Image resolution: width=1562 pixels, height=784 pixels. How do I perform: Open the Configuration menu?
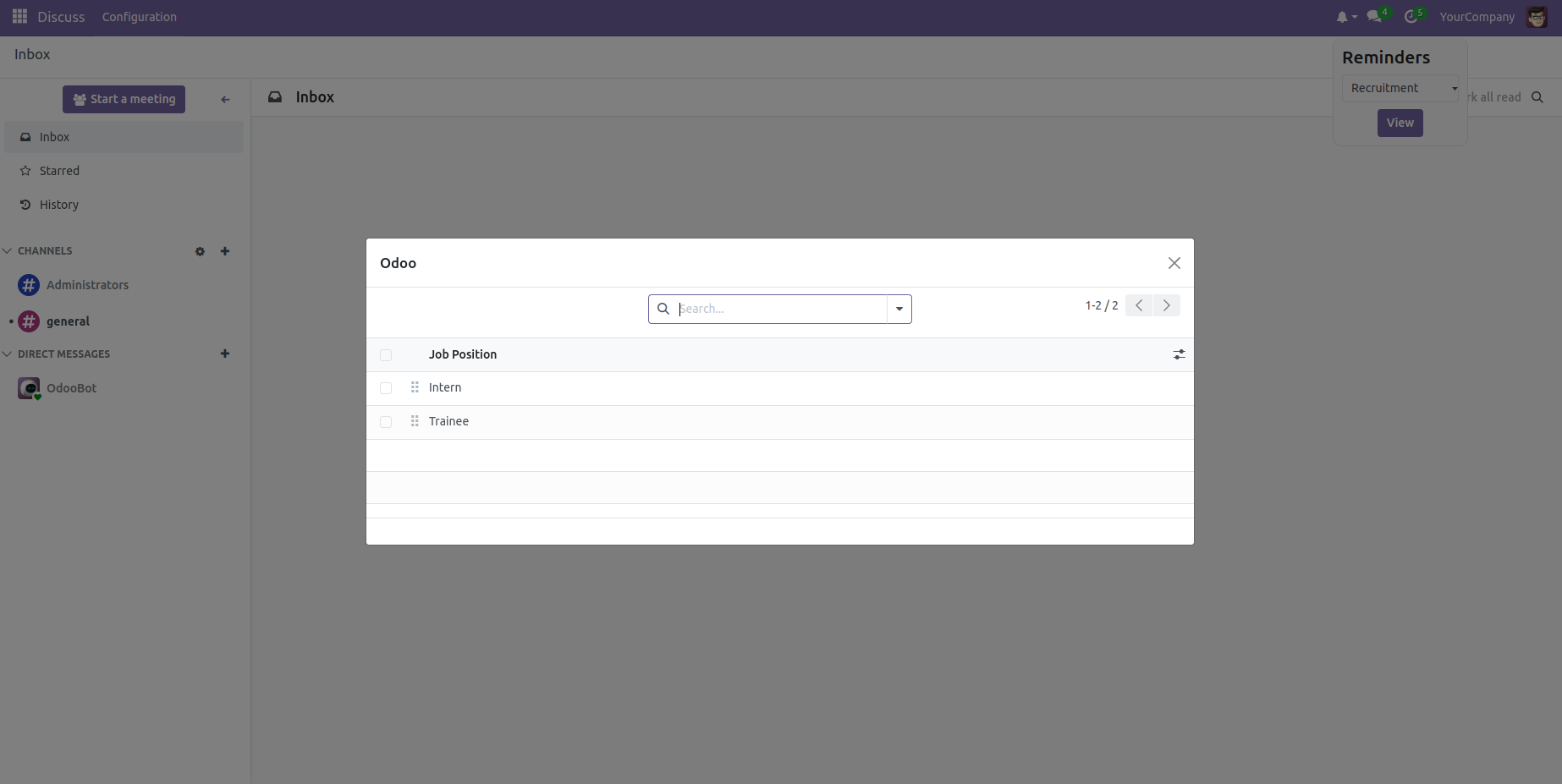click(139, 17)
